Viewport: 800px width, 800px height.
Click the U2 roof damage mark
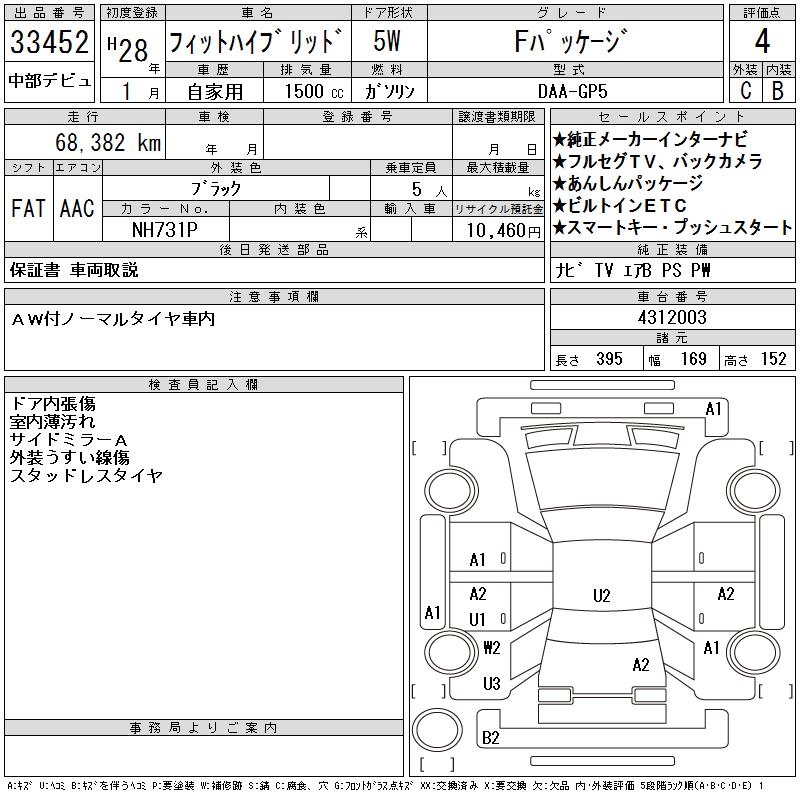(602, 596)
